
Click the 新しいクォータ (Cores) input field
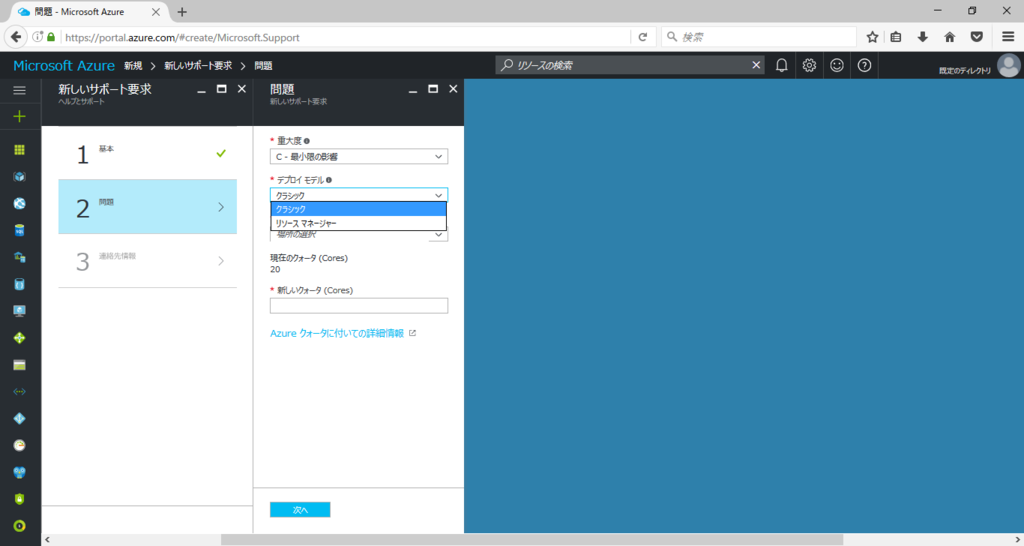(x=359, y=306)
